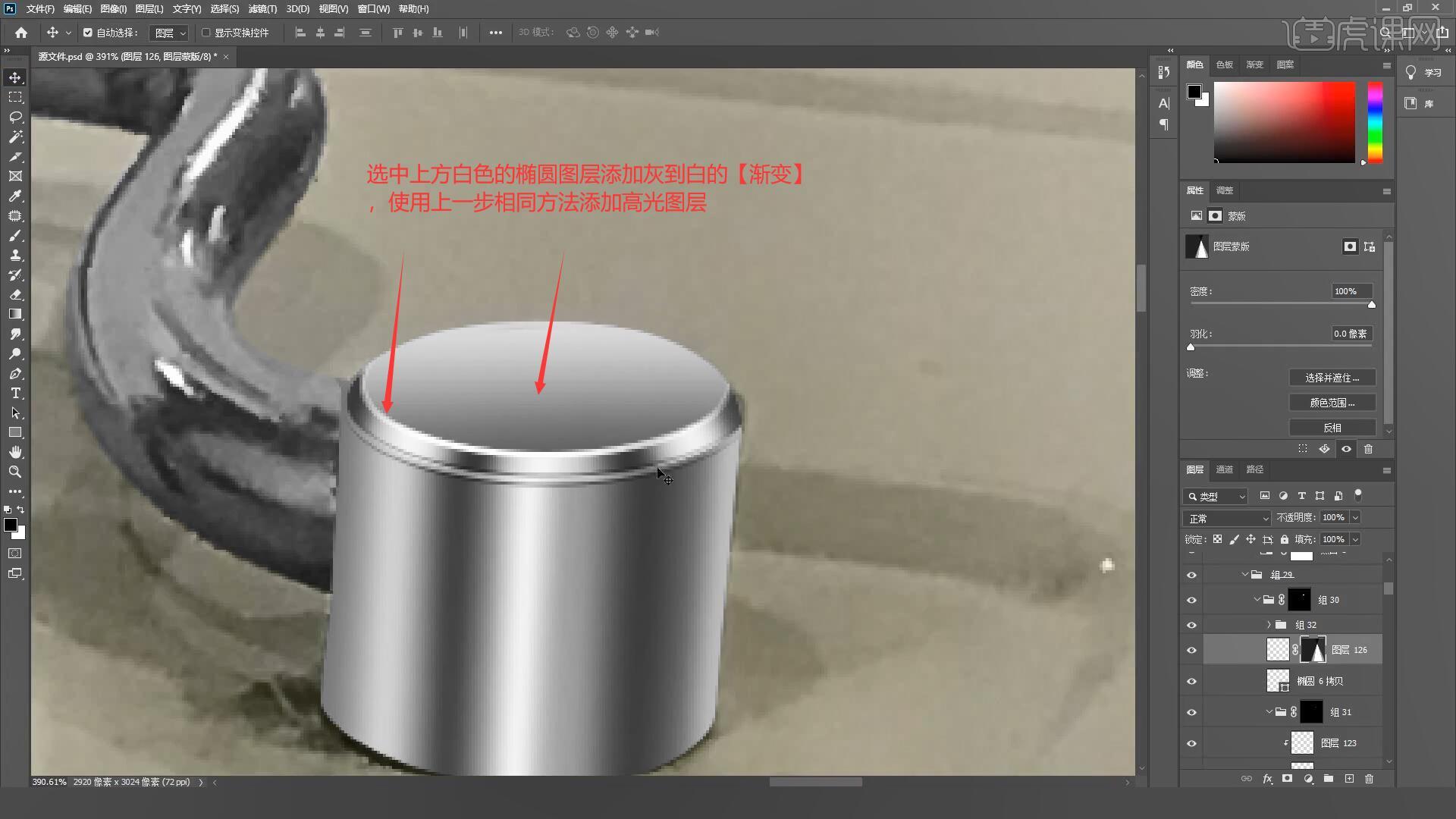Select the Gradient tool
The width and height of the screenshot is (1456, 819).
(15, 314)
